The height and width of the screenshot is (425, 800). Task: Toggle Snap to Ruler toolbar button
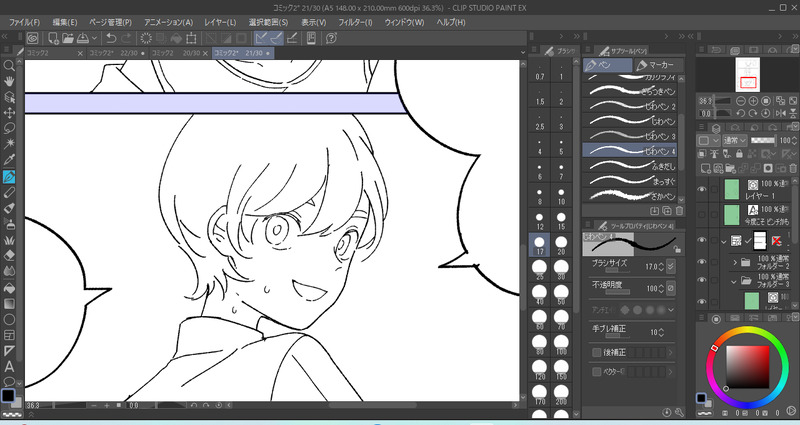(x=261, y=38)
